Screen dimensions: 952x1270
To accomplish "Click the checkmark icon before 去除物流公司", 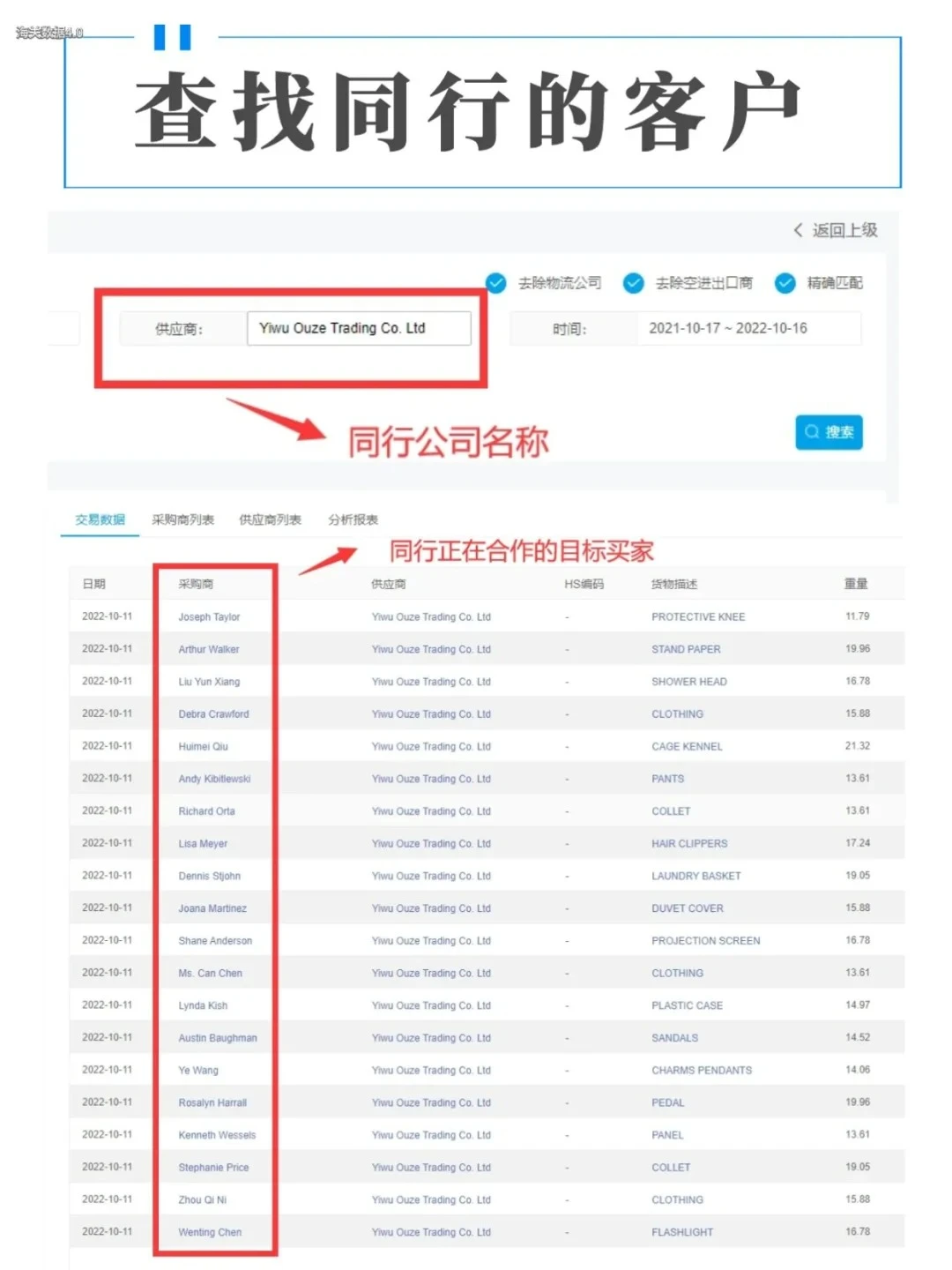I will pos(495,283).
